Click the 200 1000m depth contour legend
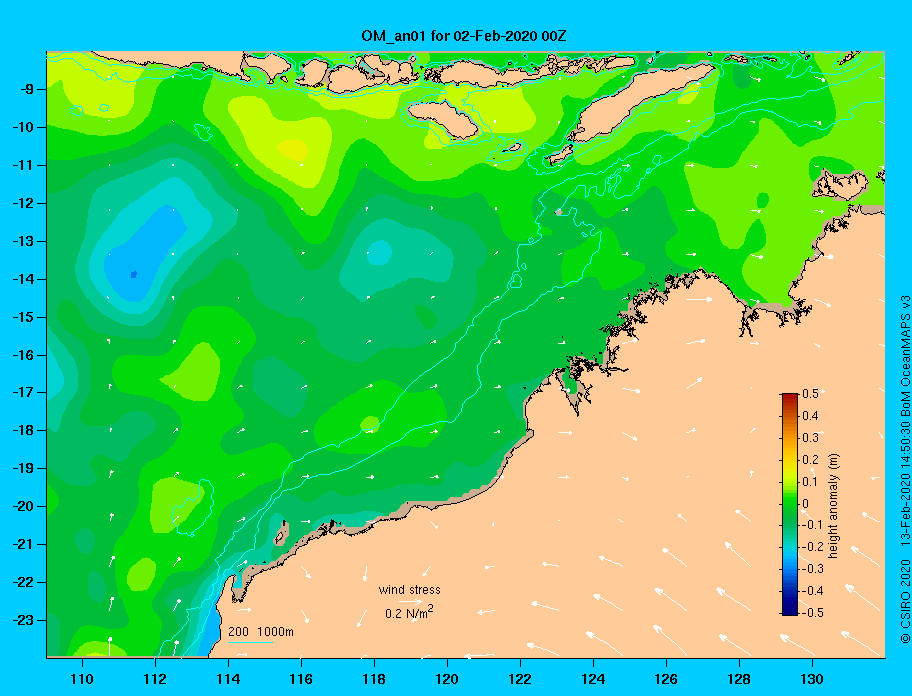The height and width of the screenshot is (696, 912). 261,632
